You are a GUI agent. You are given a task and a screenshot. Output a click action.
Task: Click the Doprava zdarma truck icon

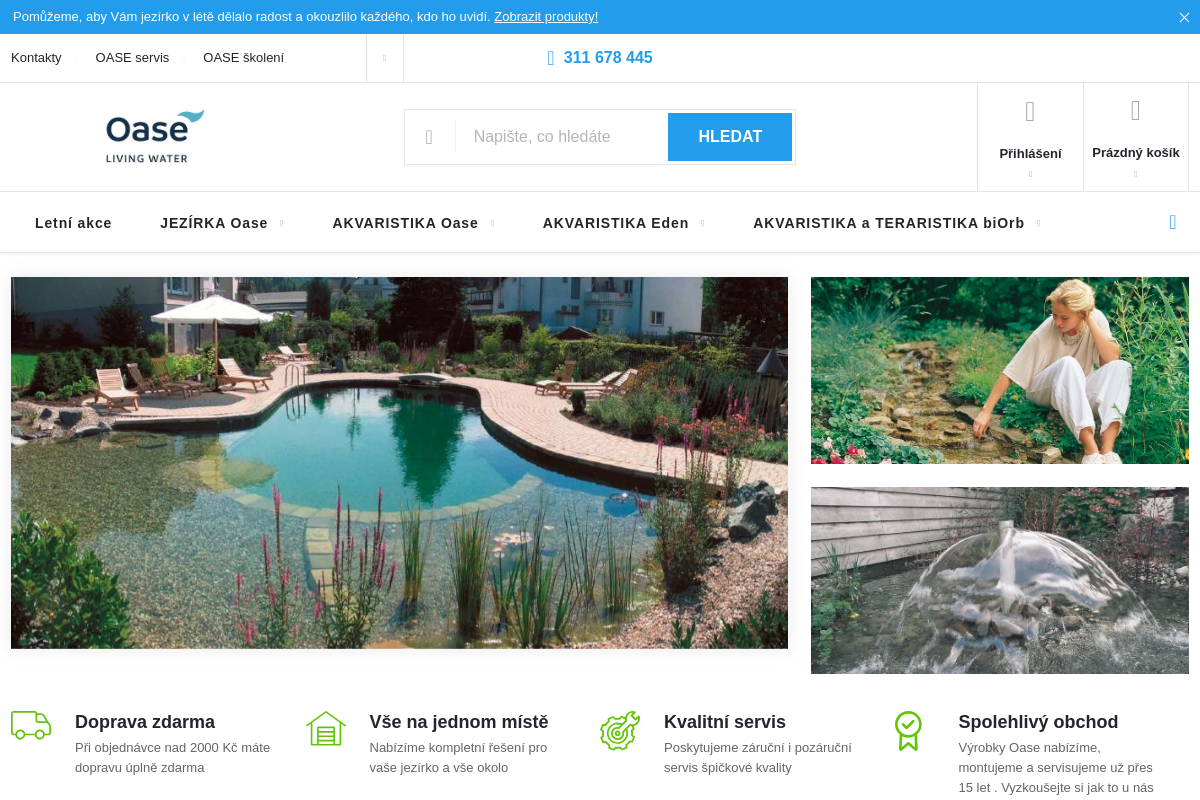[31, 725]
